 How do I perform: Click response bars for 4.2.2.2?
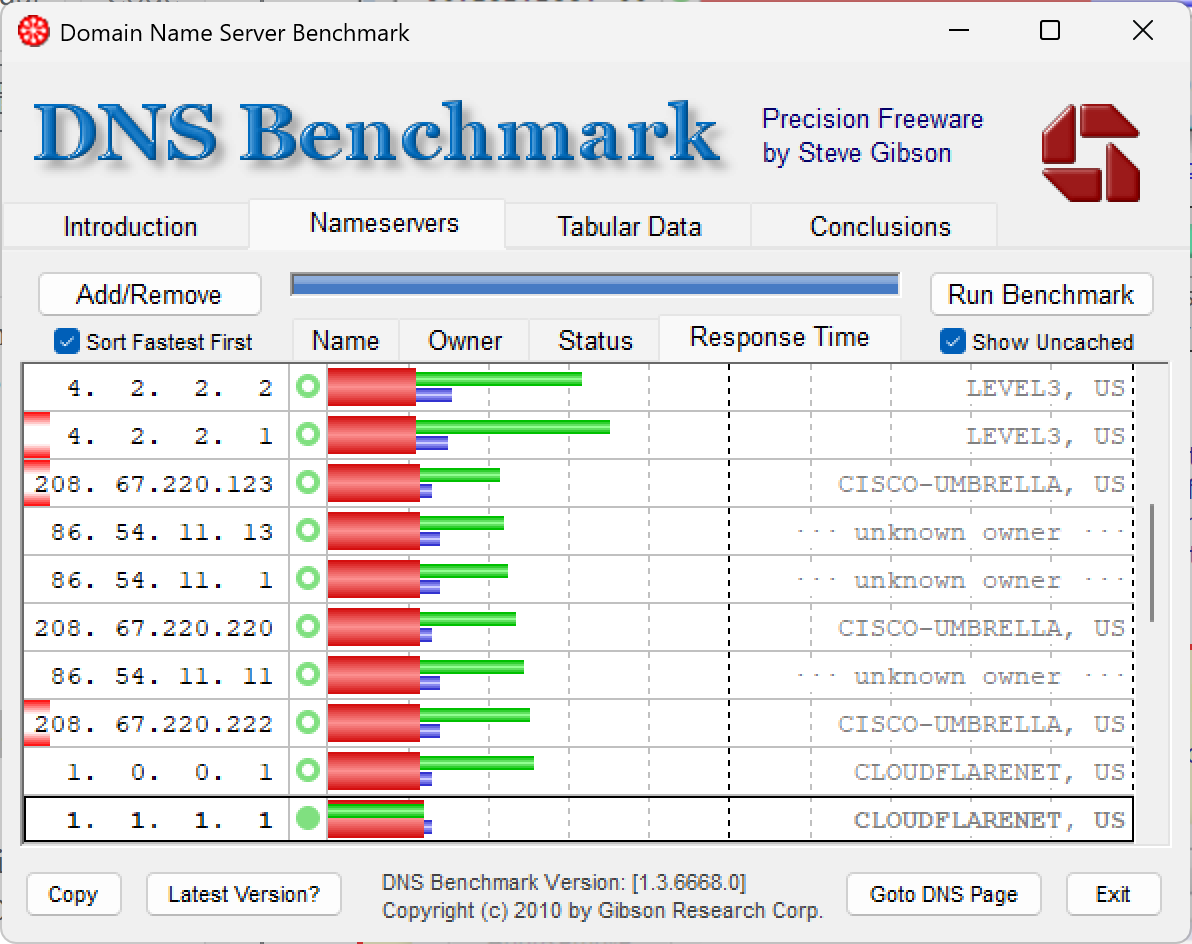point(455,388)
